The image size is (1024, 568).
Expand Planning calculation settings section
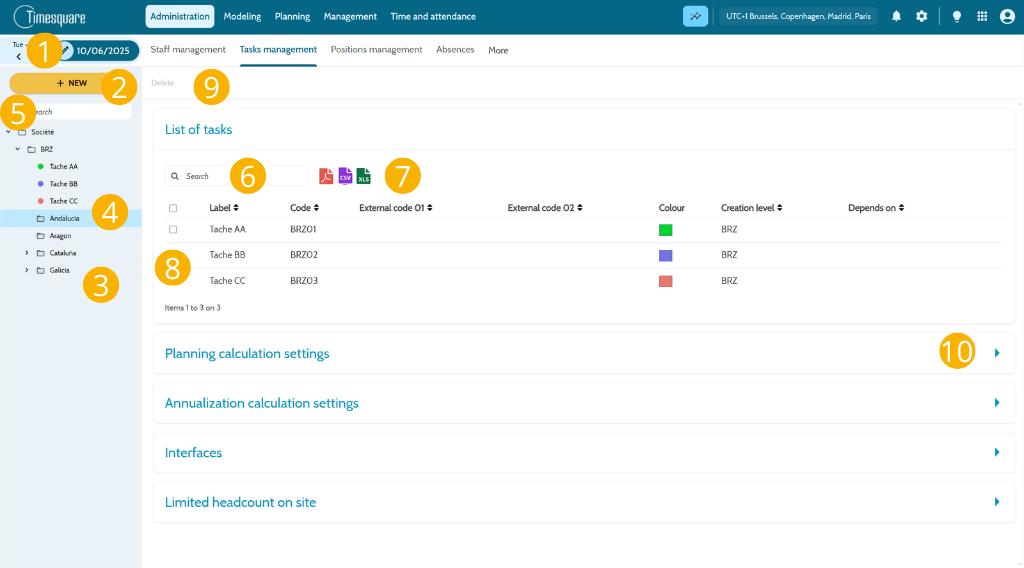coord(997,353)
